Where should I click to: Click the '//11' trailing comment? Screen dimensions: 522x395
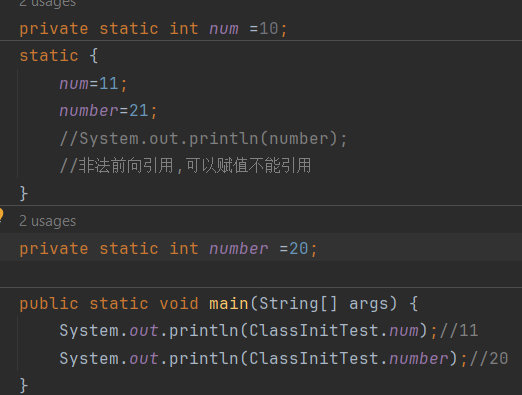[459, 331]
